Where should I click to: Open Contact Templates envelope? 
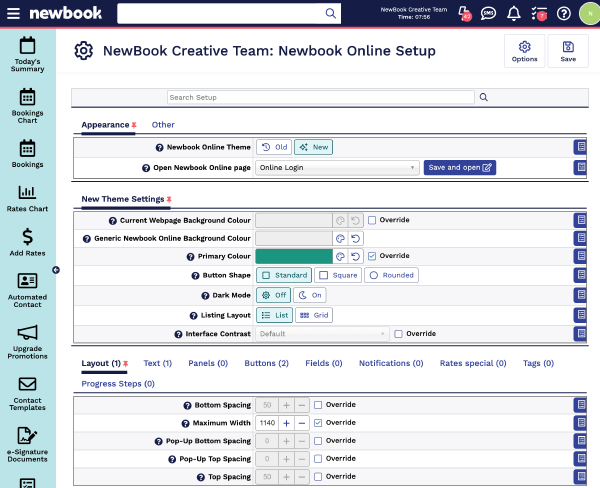28,393
